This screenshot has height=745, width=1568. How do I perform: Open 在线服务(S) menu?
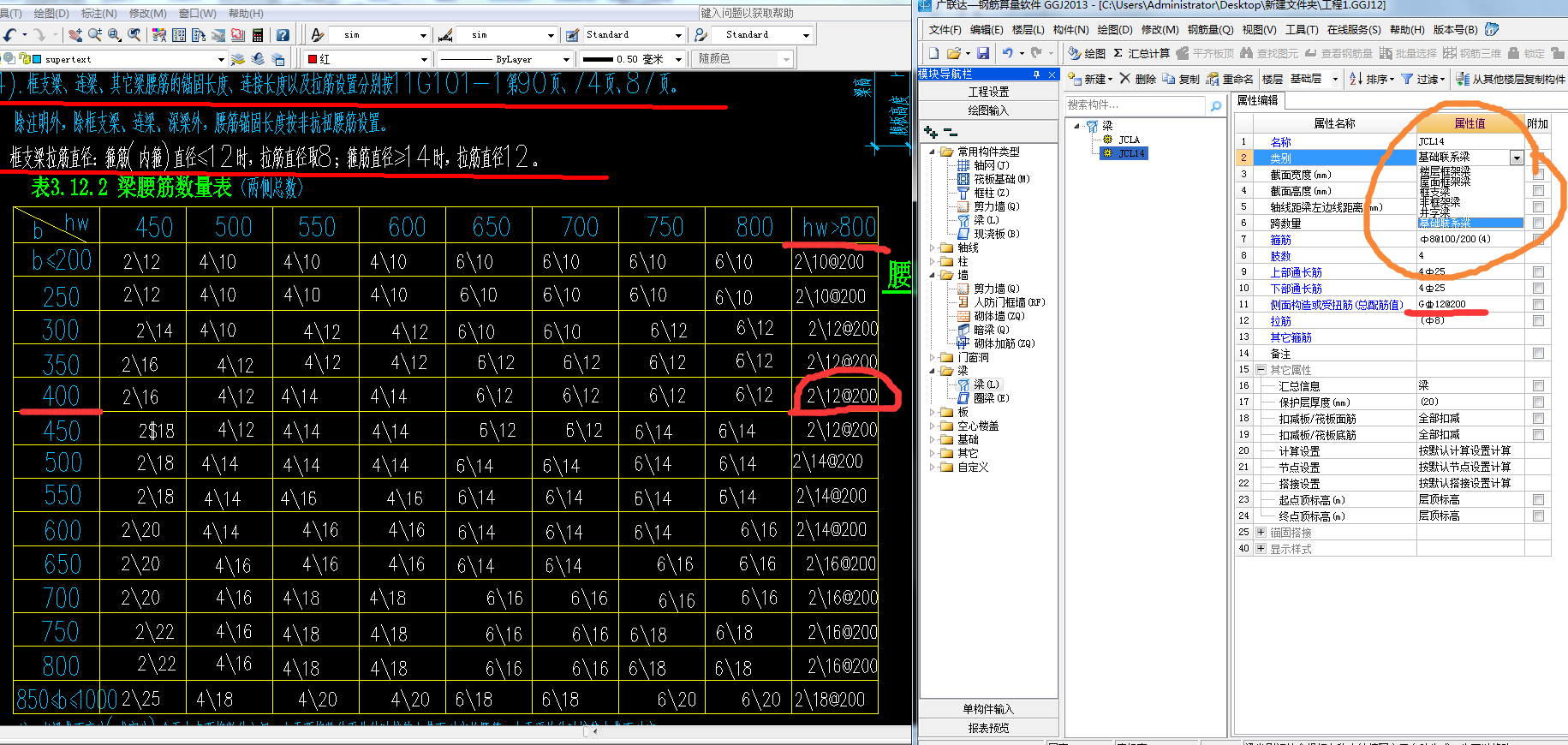click(x=1354, y=29)
